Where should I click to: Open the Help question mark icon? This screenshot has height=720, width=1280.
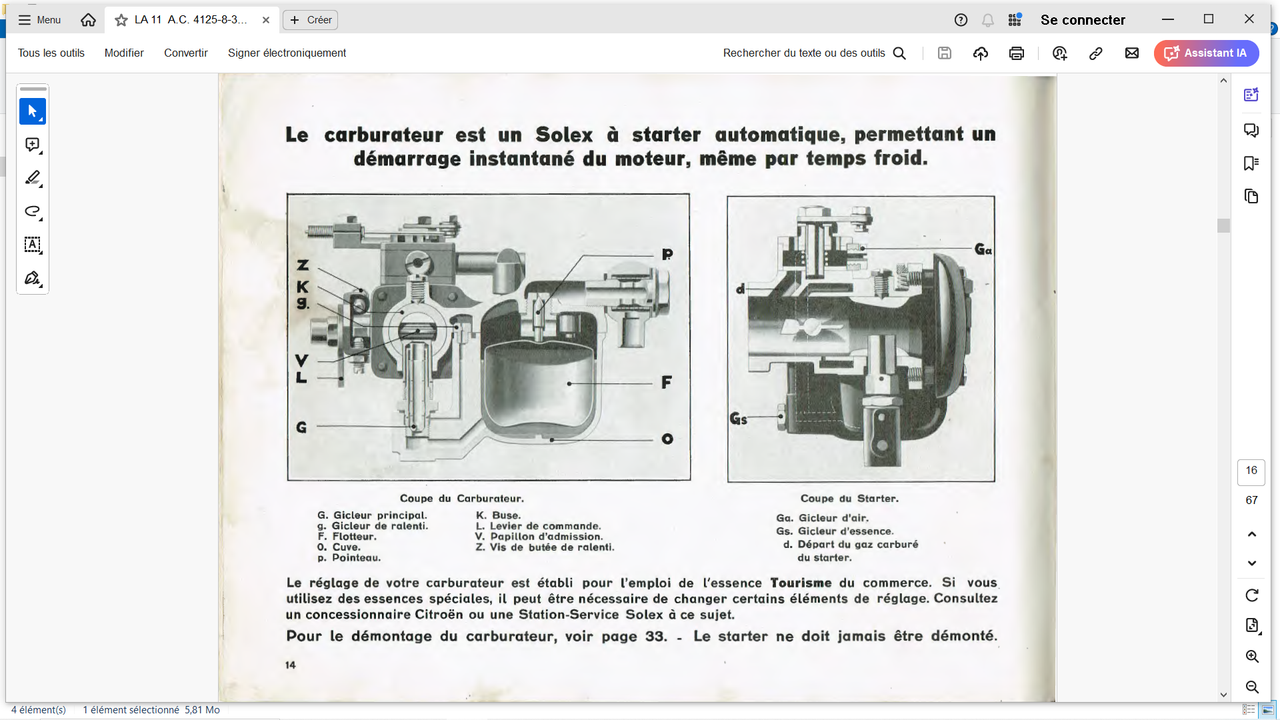coord(961,20)
